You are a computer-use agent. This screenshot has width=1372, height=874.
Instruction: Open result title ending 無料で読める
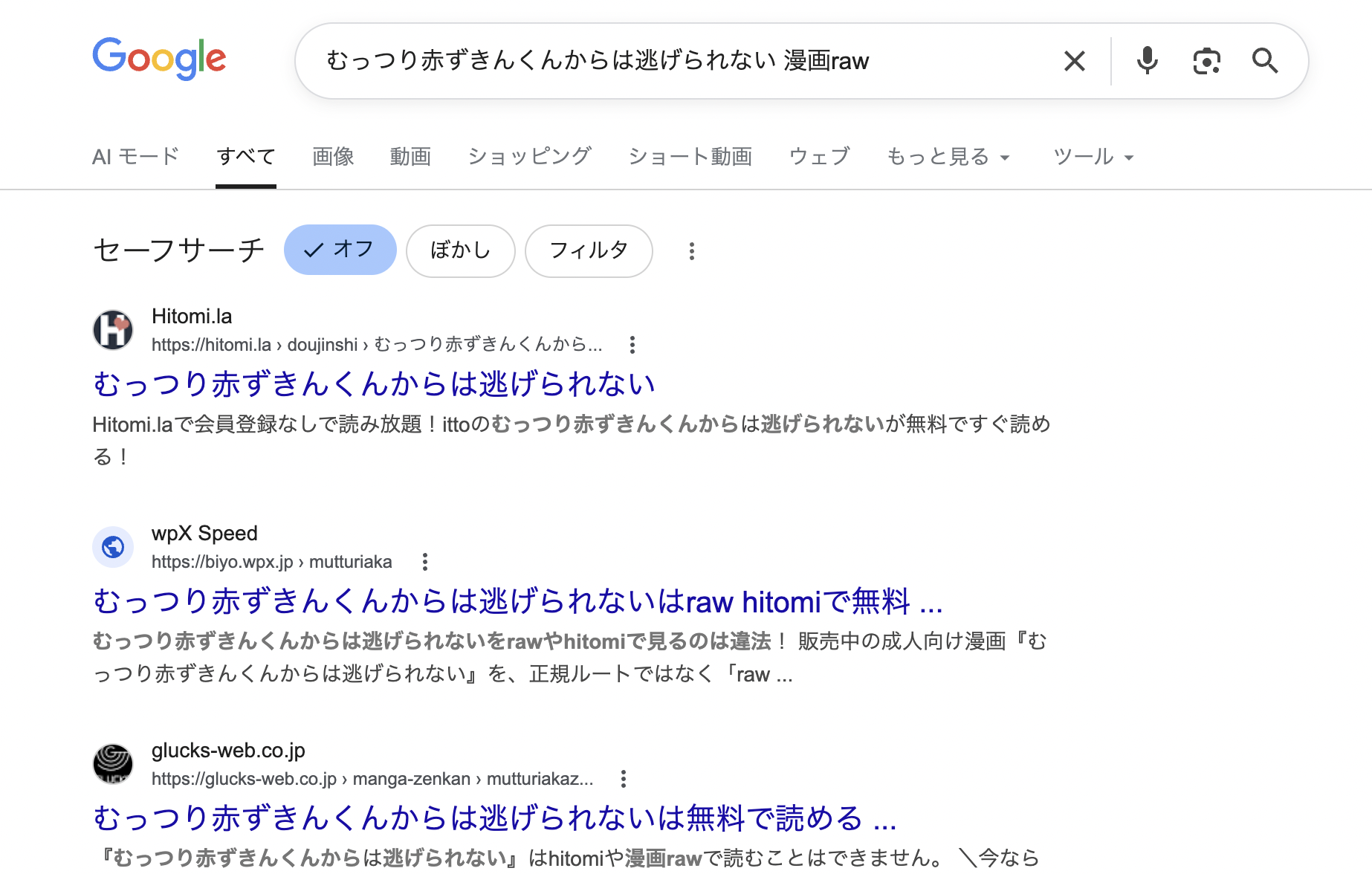coord(495,818)
